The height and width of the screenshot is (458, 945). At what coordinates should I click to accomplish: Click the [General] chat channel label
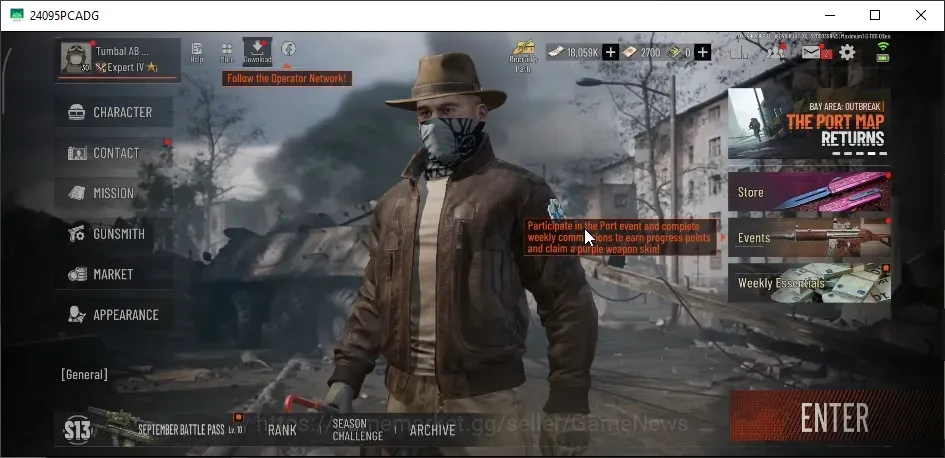(x=84, y=374)
